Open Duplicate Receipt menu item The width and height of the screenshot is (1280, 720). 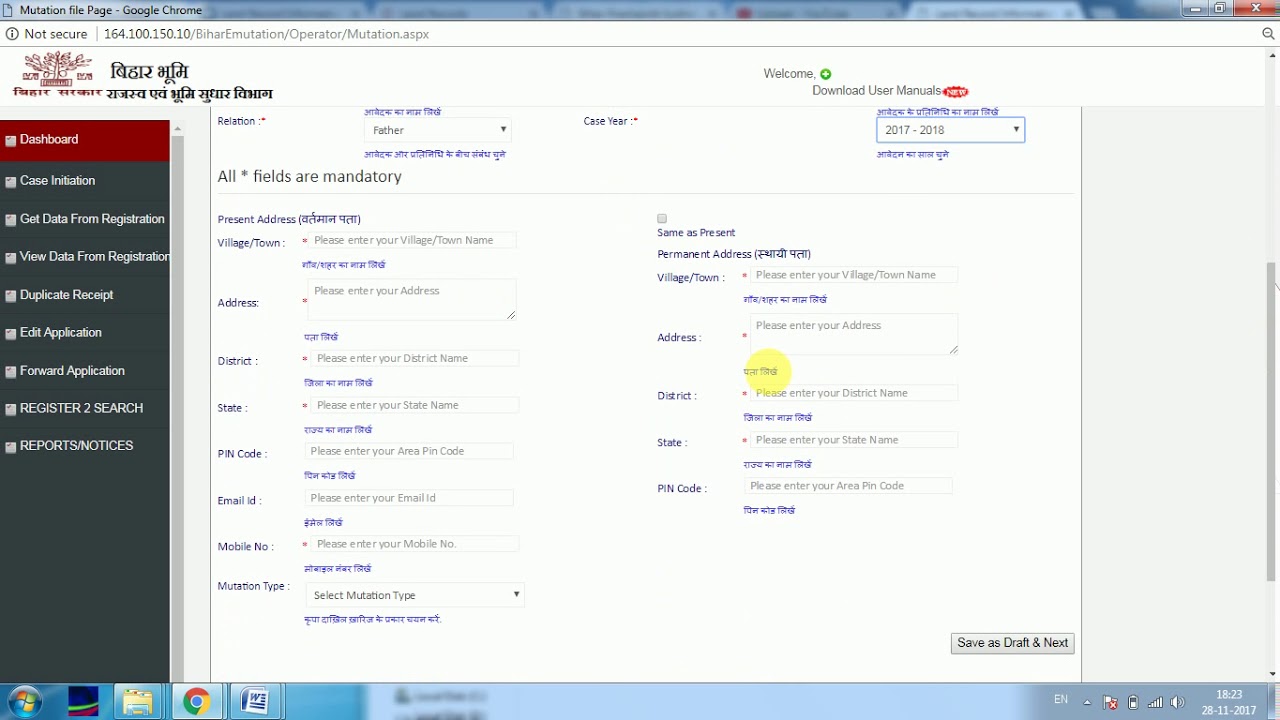pos(66,295)
